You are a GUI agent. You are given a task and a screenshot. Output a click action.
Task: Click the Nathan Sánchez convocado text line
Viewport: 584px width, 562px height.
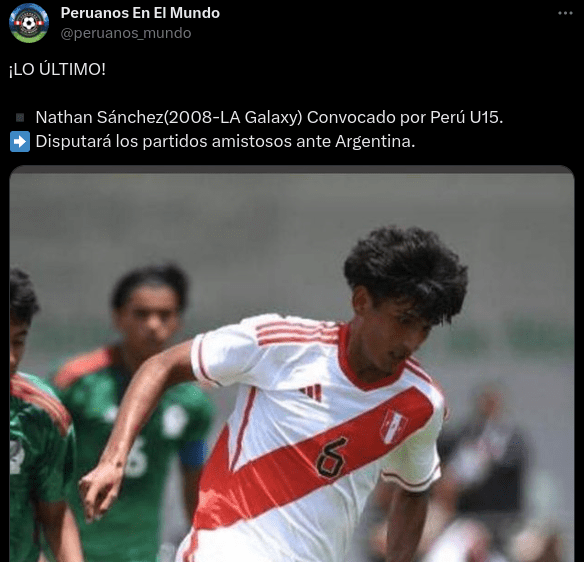click(x=269, y=117)
